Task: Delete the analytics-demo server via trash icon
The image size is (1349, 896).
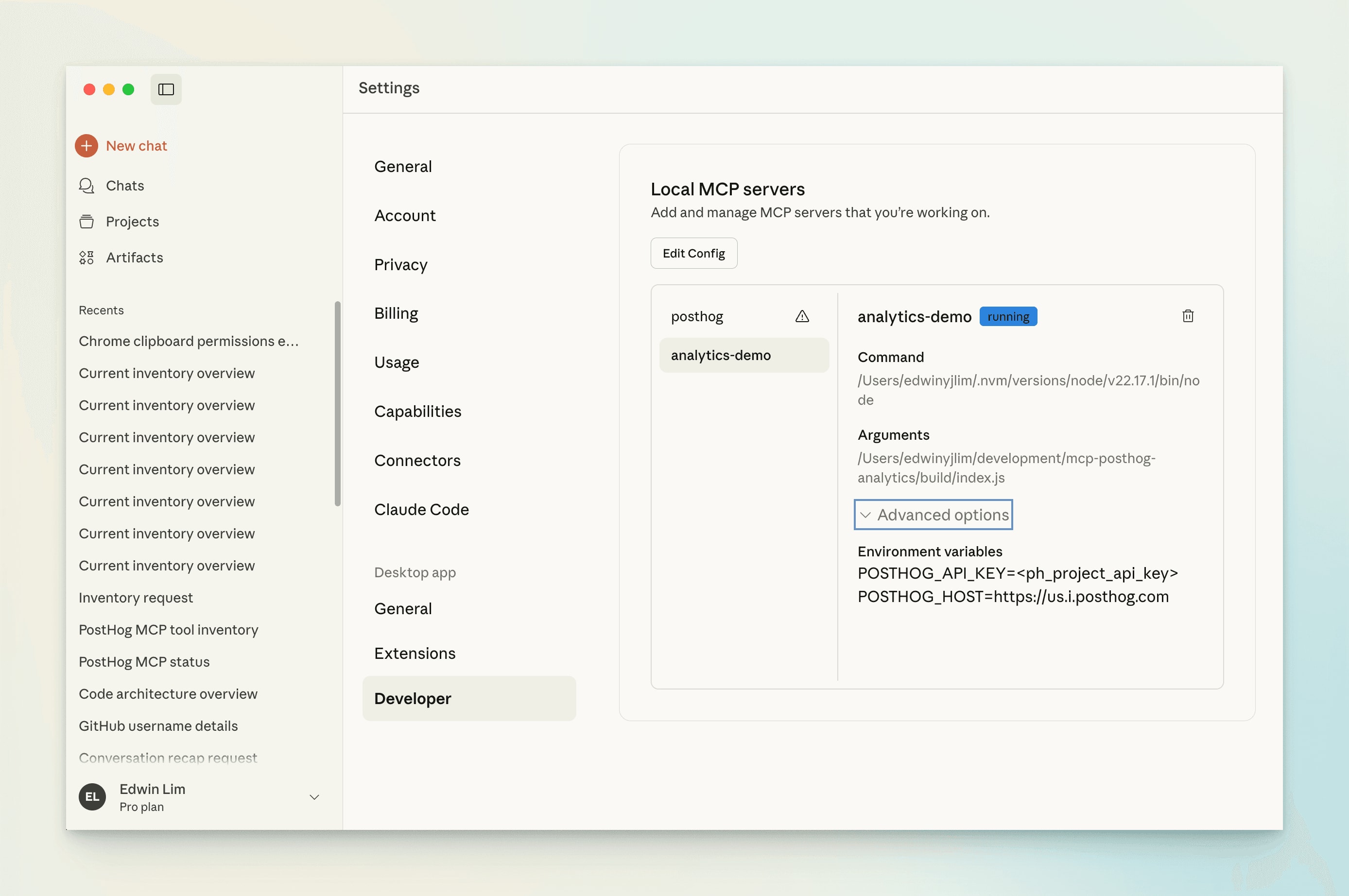Action: click(1188, 316)
